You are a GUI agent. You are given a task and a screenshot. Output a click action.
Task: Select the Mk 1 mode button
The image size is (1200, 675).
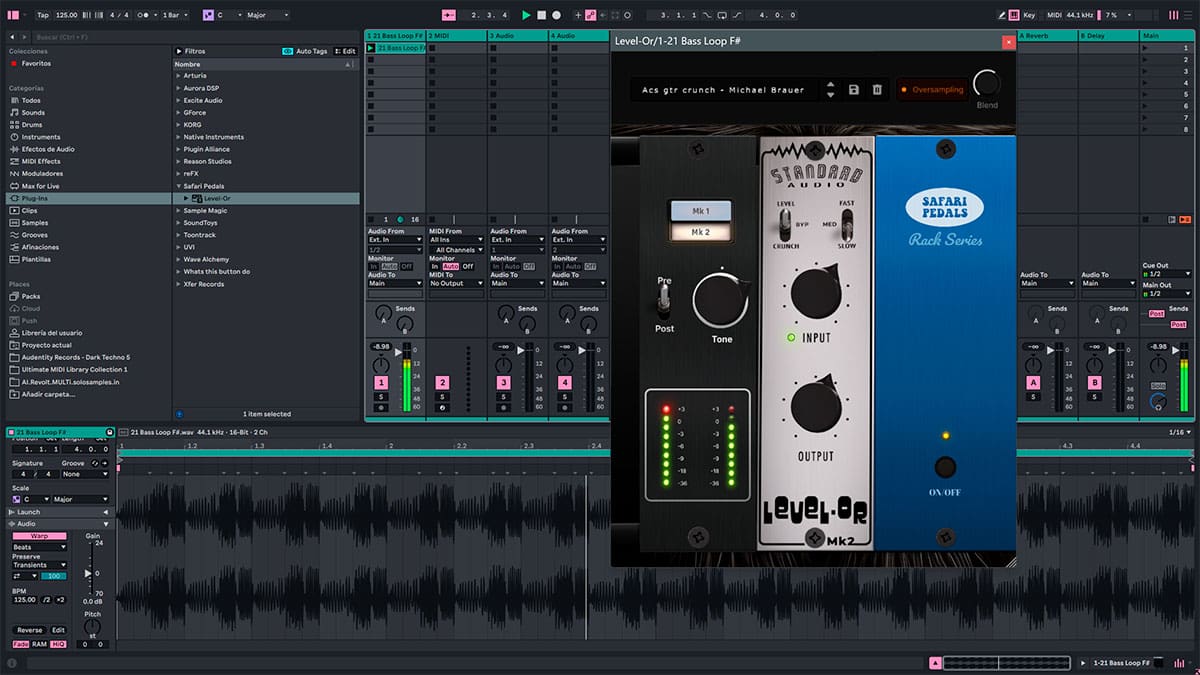700,211
